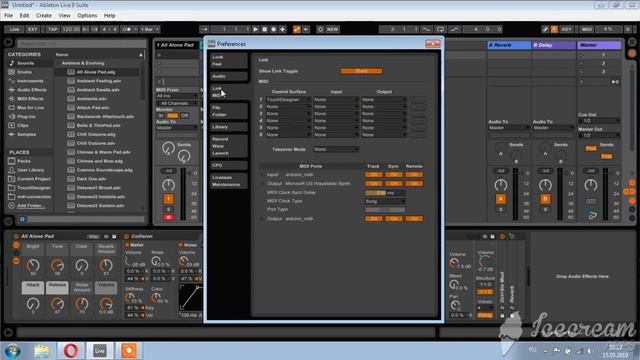Select the Sounds category icon in browser
The height and width of the screenshot is (360, 640).
[11, 63]
